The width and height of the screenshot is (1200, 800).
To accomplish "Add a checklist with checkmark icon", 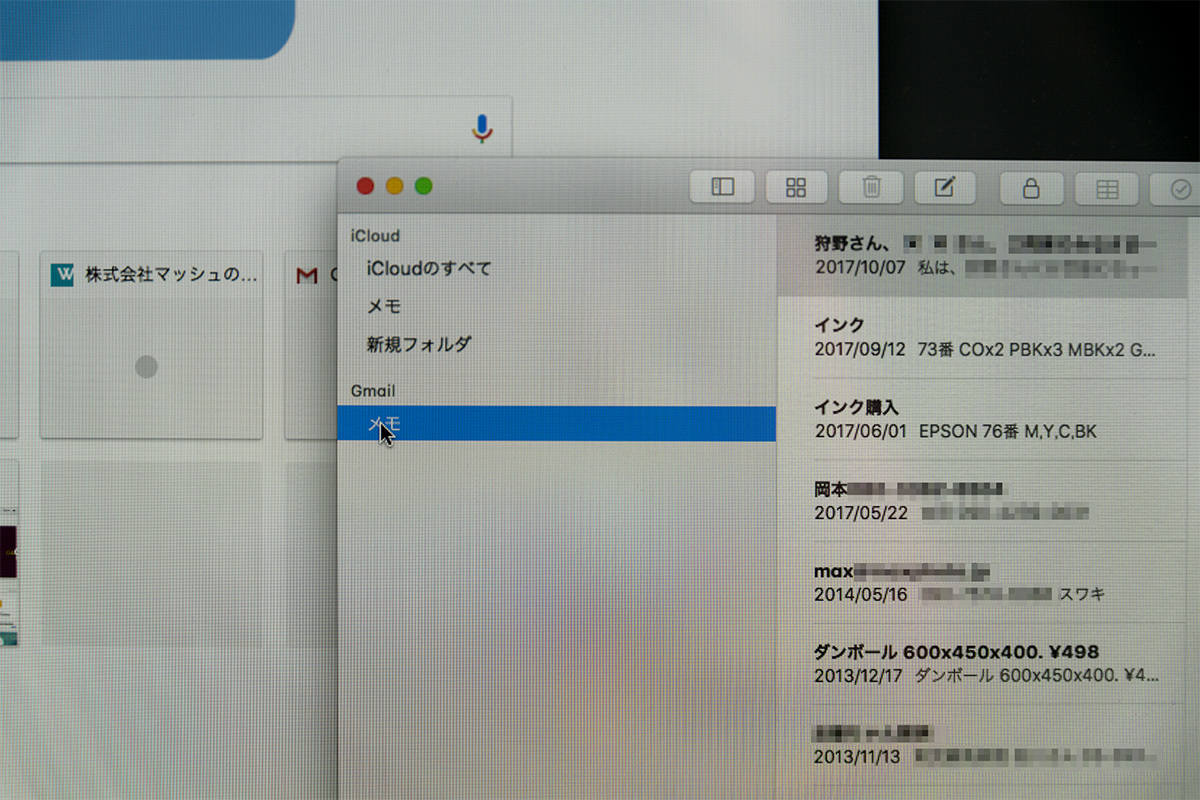I will (1177, 188).
